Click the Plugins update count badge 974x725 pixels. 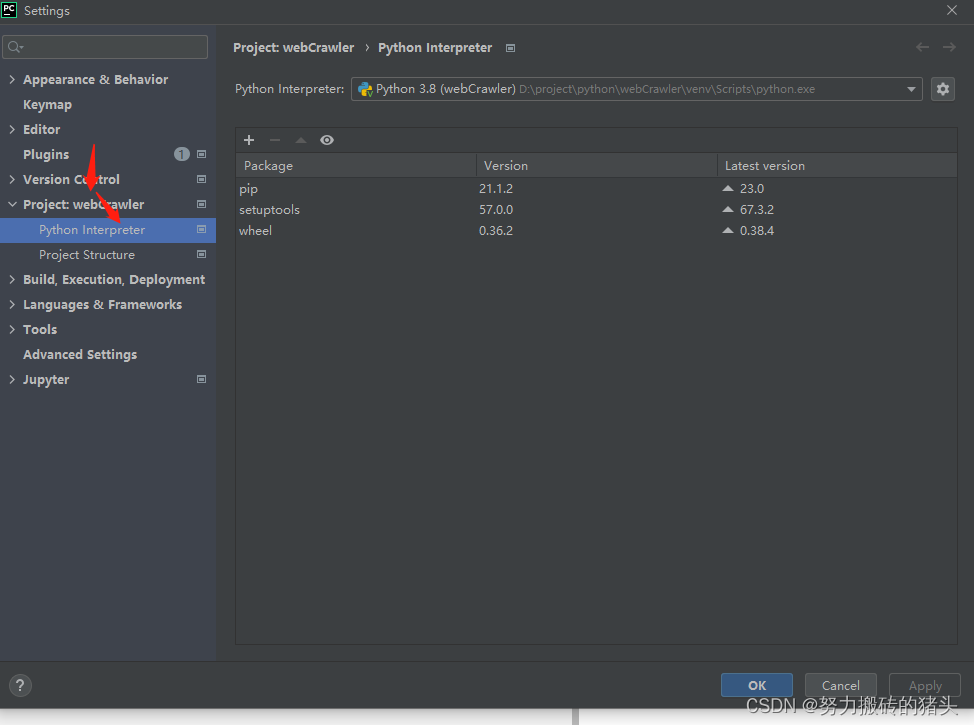(x=181, y=154)
